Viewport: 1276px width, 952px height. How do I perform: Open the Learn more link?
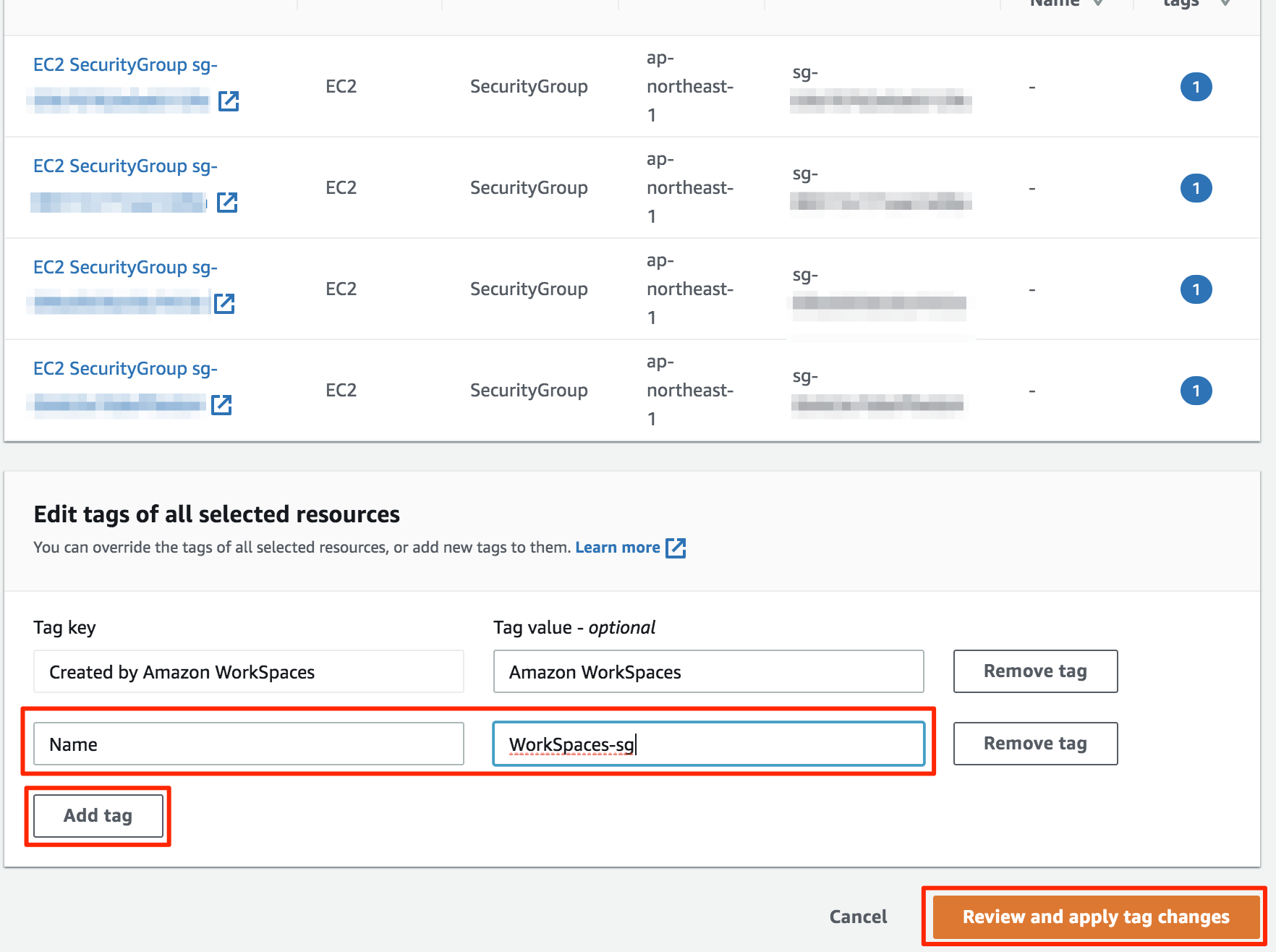click(x=617, y=547)
